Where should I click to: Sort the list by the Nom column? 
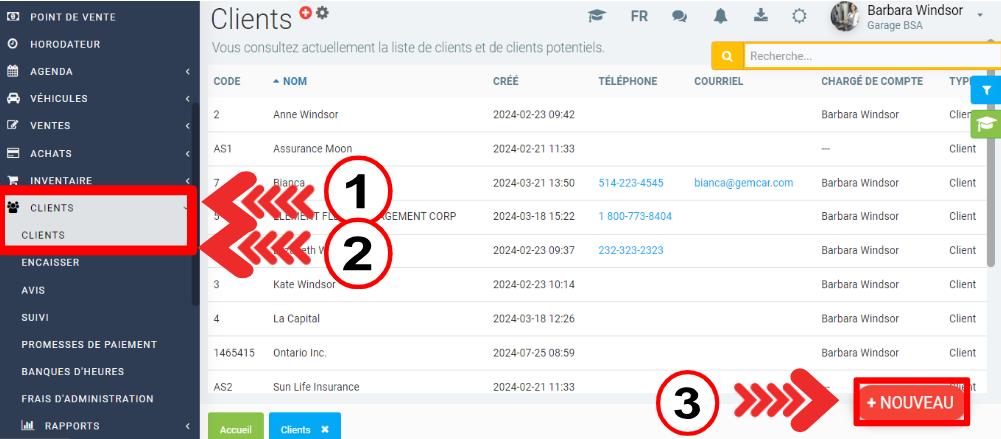(294, 81)
